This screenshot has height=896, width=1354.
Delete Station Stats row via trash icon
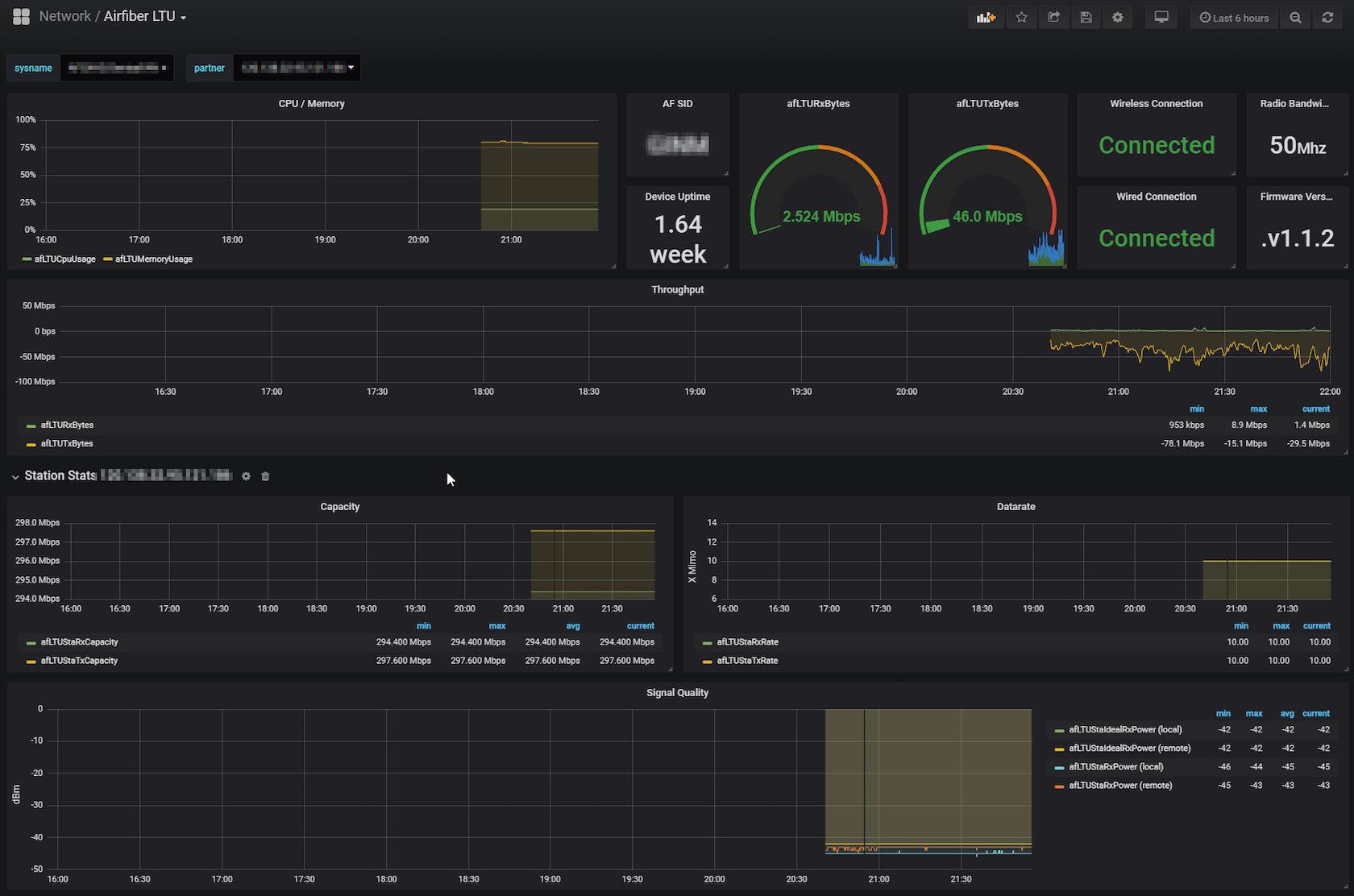pyautogui.click(x=264, y=476)
